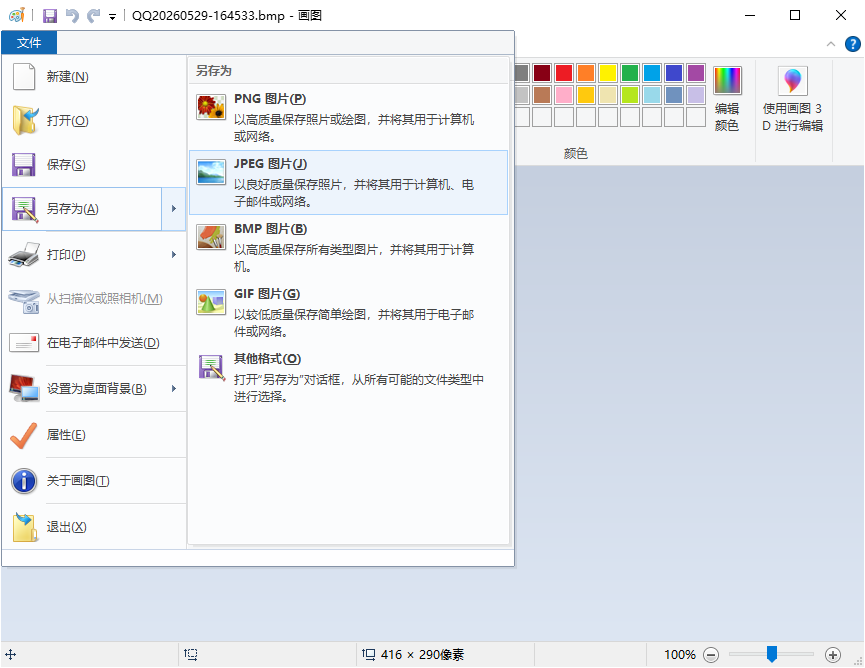Click the About Paint info icon
This screenshot has width=865, height=668.
point(24,481)
